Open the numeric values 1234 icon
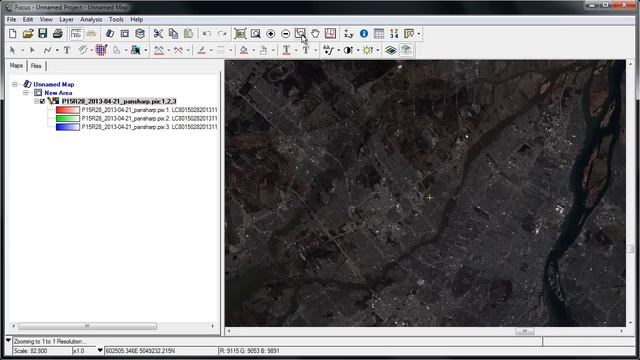 pyautogui.click(x=394, y=33)
